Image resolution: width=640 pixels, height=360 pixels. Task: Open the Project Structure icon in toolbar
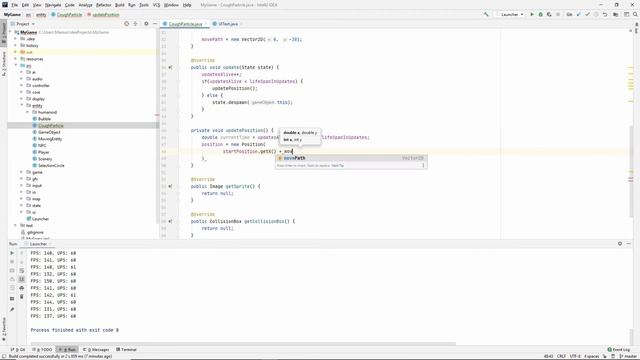coord(616,14)
